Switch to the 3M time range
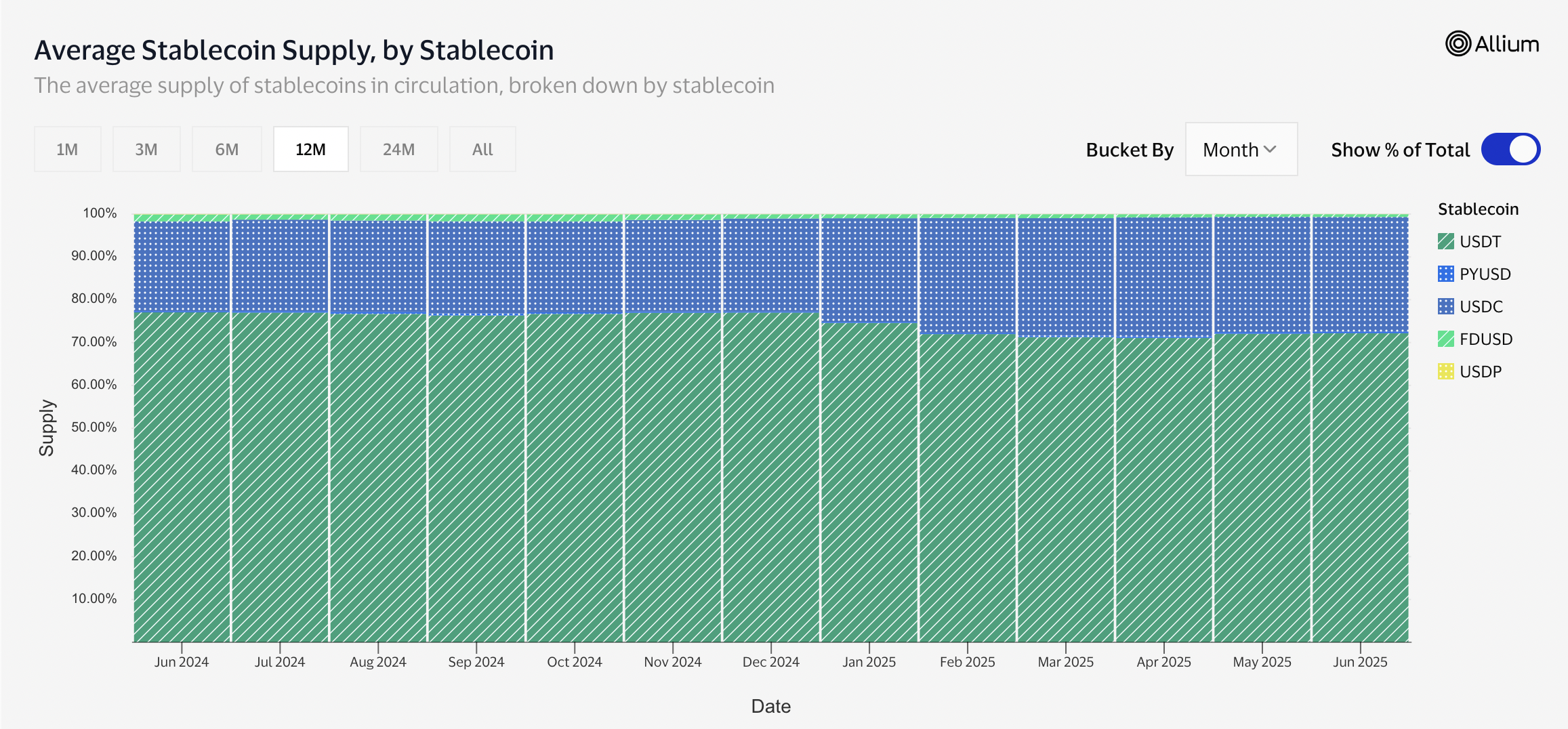 (x=146, y=150)
